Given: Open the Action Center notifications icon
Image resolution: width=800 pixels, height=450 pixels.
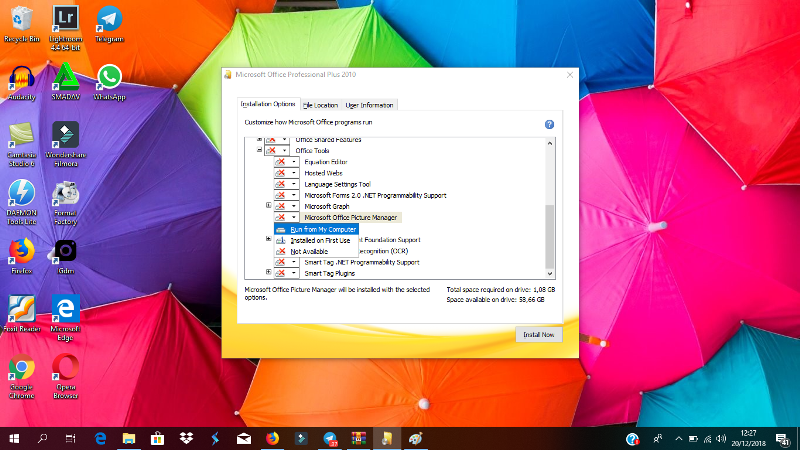Looking at the screenshot, I should pyautogui.click(x=782, y=439).
